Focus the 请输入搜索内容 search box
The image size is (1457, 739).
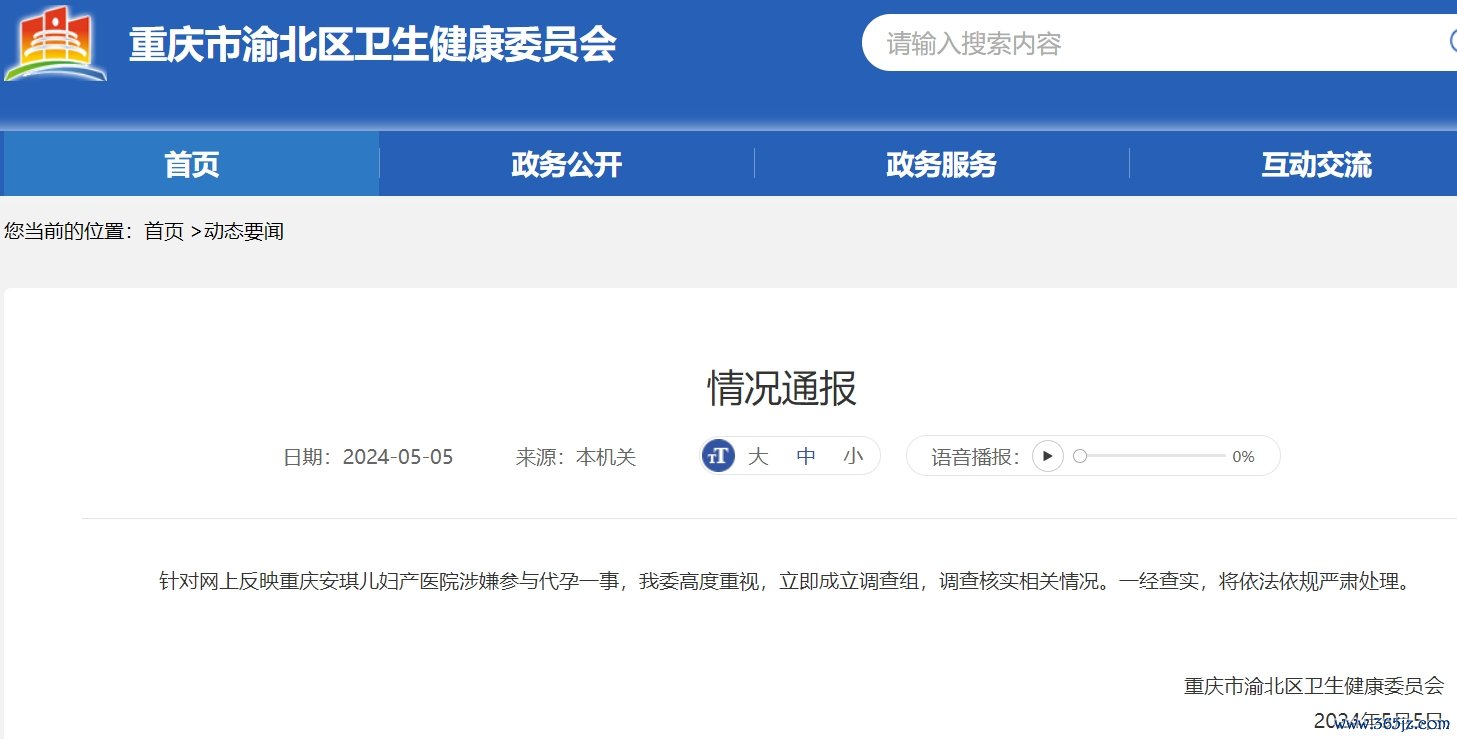click(1150, 43)
